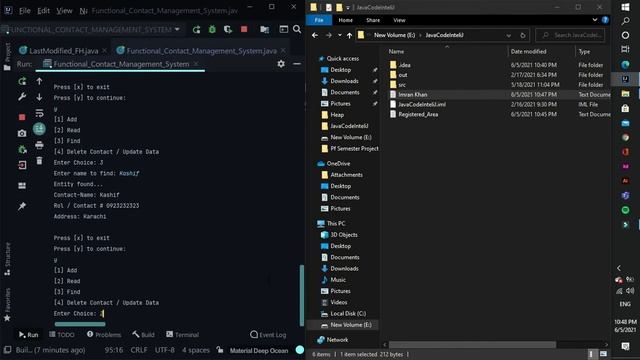This screenshot has height=360, width=640.
Task: Click the Run console vertical scrollbar
Action: coord(302,295)
